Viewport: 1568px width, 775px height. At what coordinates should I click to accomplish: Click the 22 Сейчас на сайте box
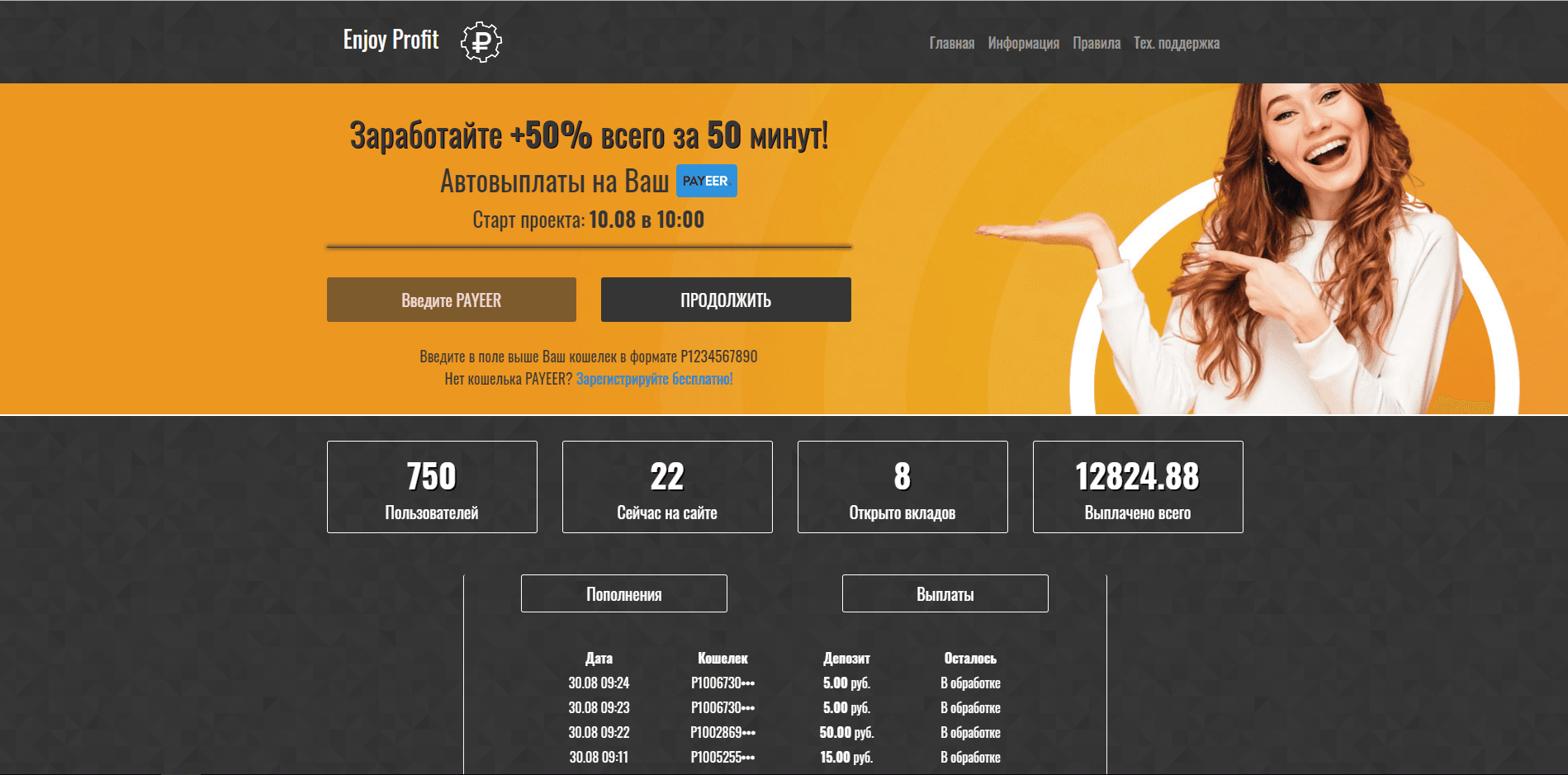[x=667, y=487]
